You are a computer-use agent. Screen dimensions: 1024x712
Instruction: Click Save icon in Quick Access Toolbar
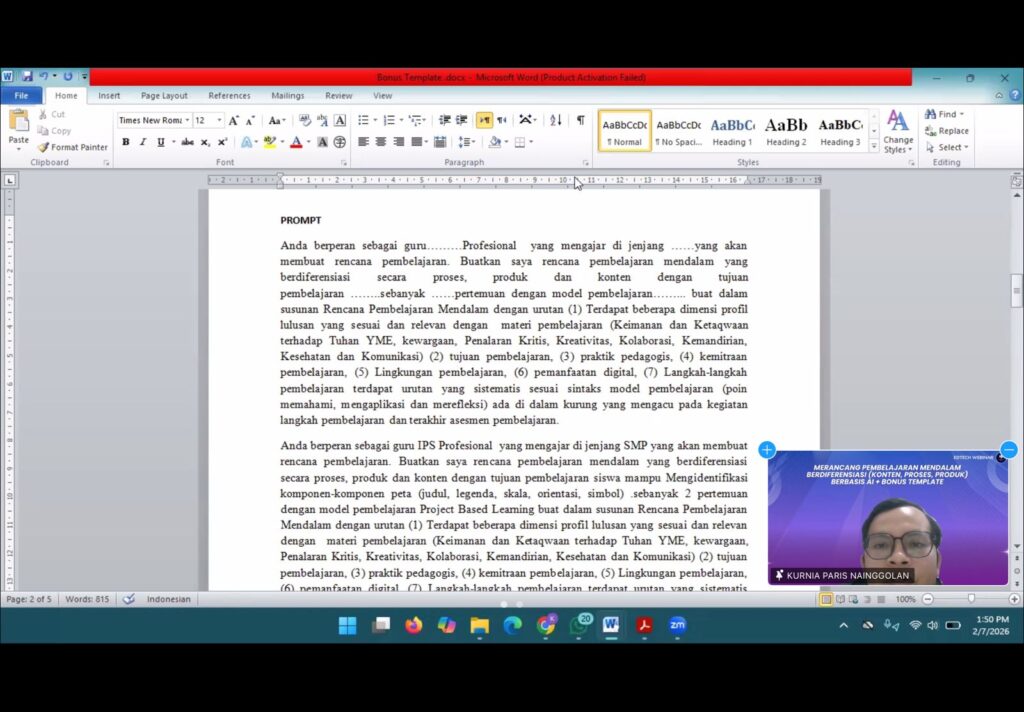click(27, 77)
